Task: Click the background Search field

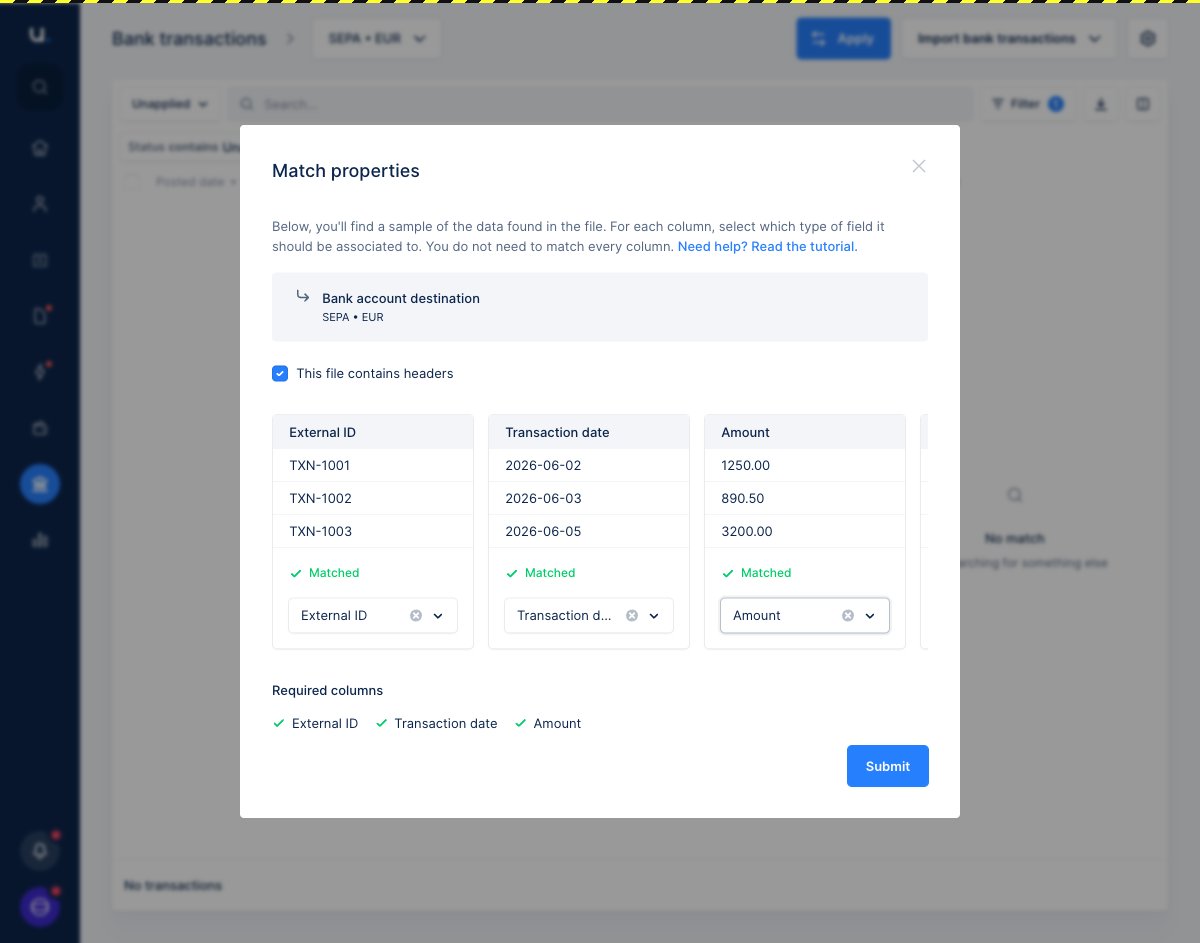Action: click(x=600, y=104)
